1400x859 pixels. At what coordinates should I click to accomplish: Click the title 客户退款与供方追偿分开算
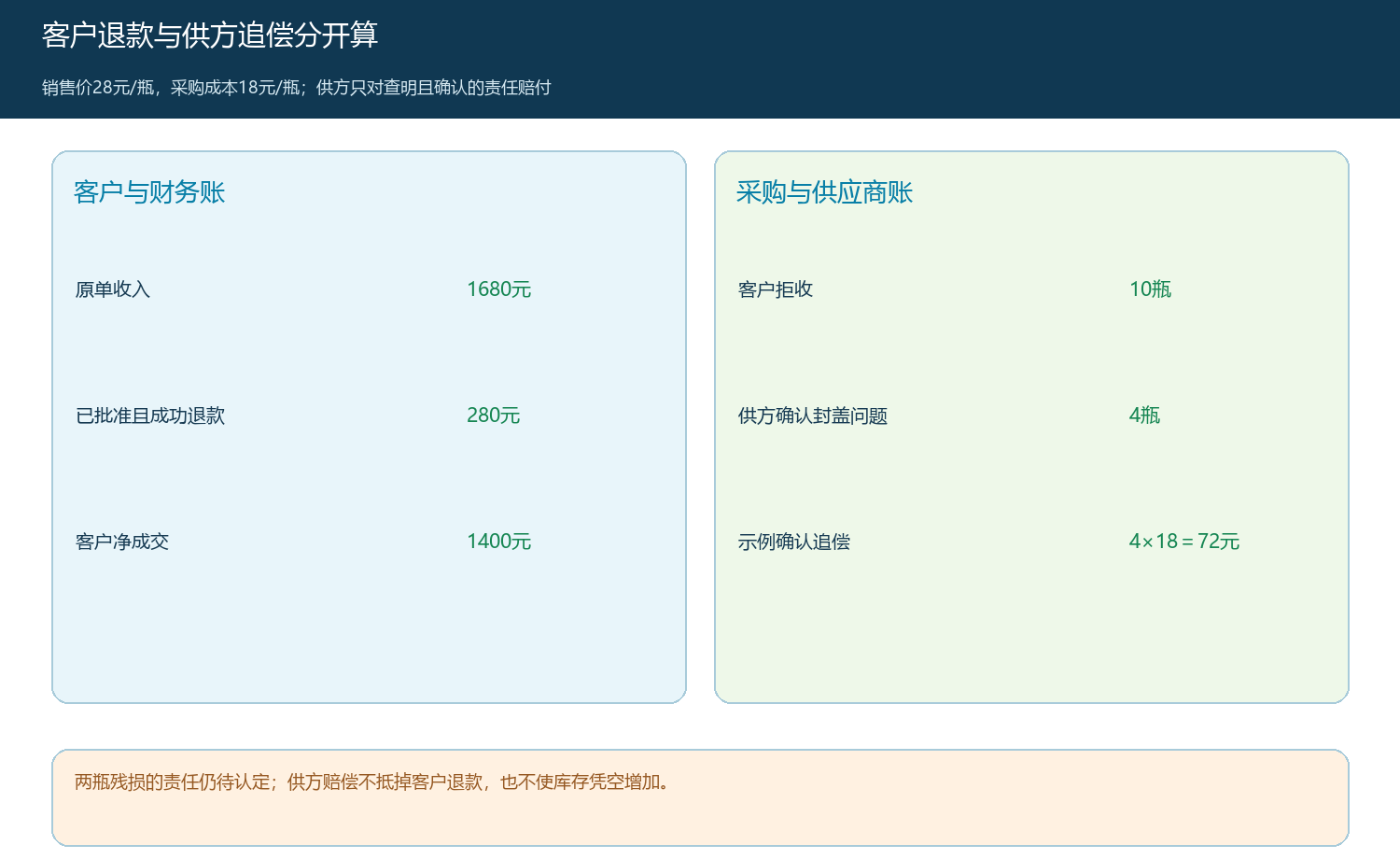210,35
